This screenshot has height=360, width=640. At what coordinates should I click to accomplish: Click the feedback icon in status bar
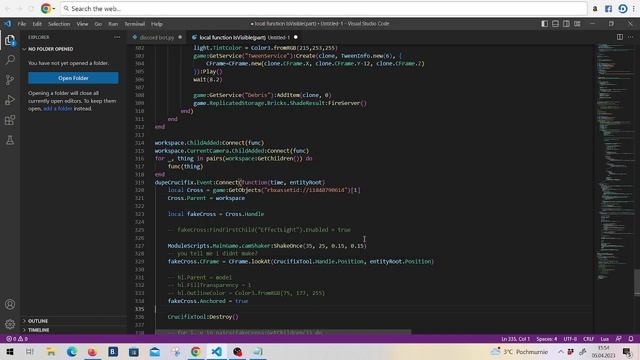(x=619, y=339)
